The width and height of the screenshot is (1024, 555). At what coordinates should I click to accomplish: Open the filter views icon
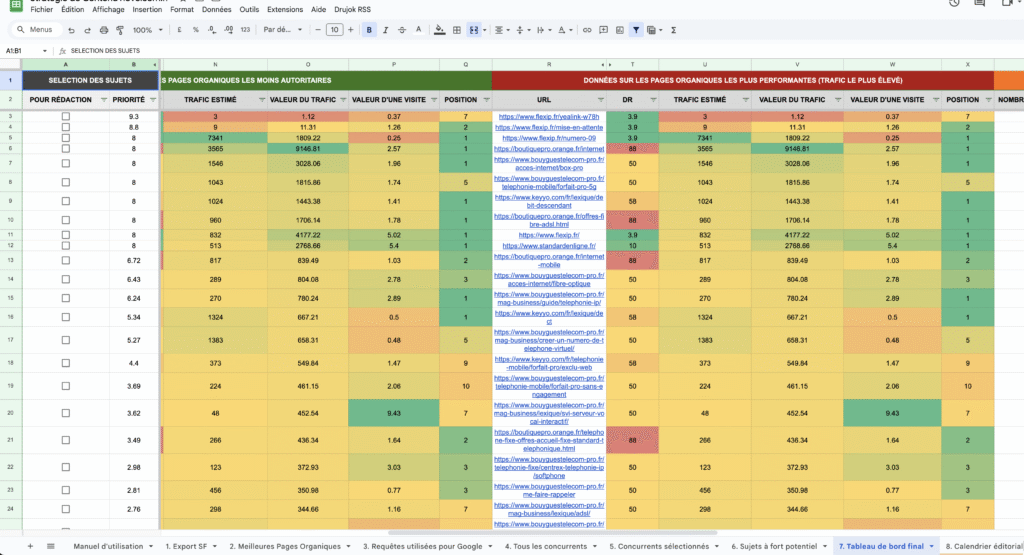(x=651, y=30)
